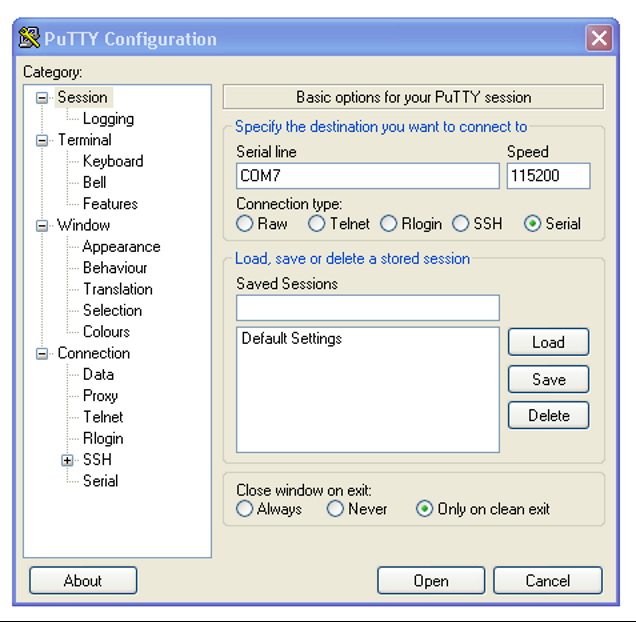
Task: Click the PuTTY icon in title bar
Action: (29, 38)
